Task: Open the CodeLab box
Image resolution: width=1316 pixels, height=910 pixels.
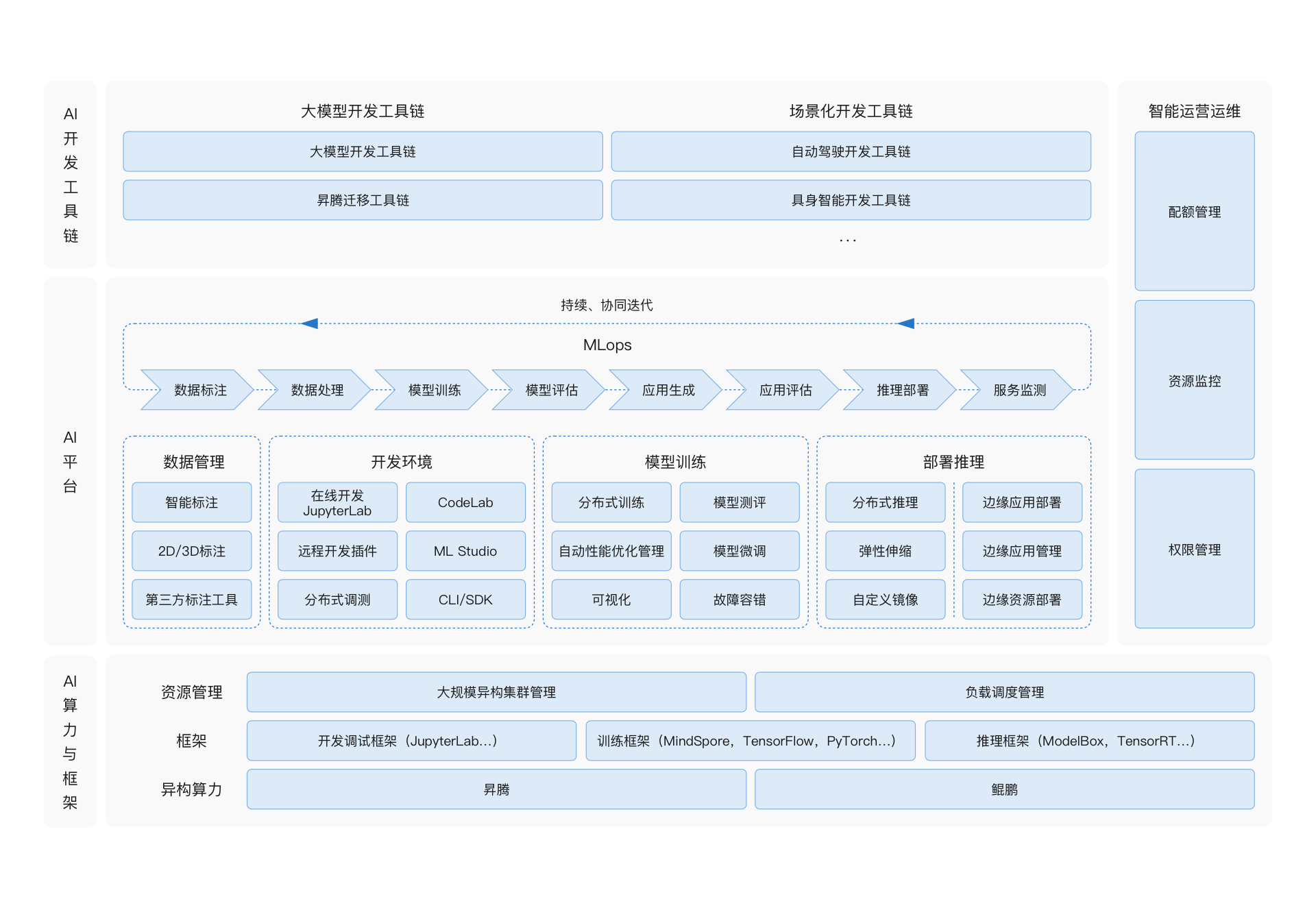Action: pos(465,502)
